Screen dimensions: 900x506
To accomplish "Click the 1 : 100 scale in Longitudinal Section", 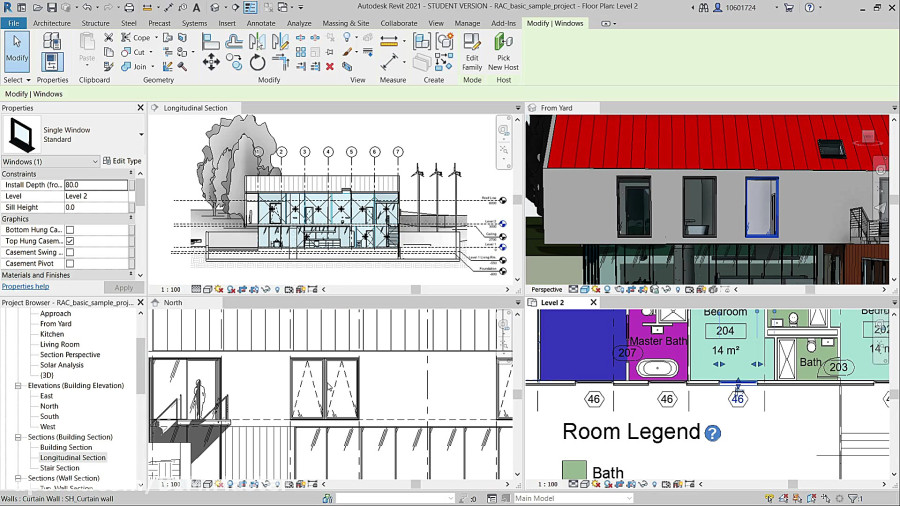I will point(170,290).
